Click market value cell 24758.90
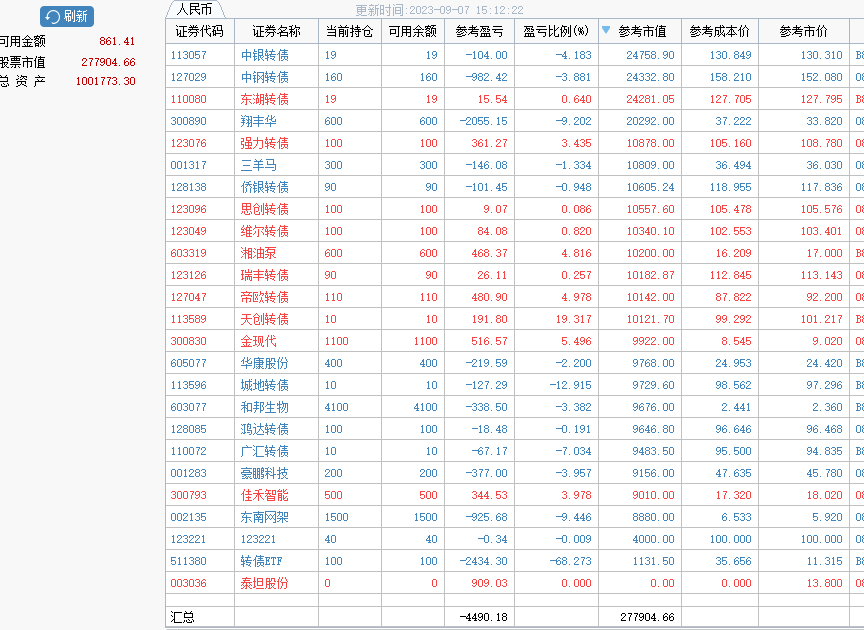864x630 pixels. click(x=650, y=55)
